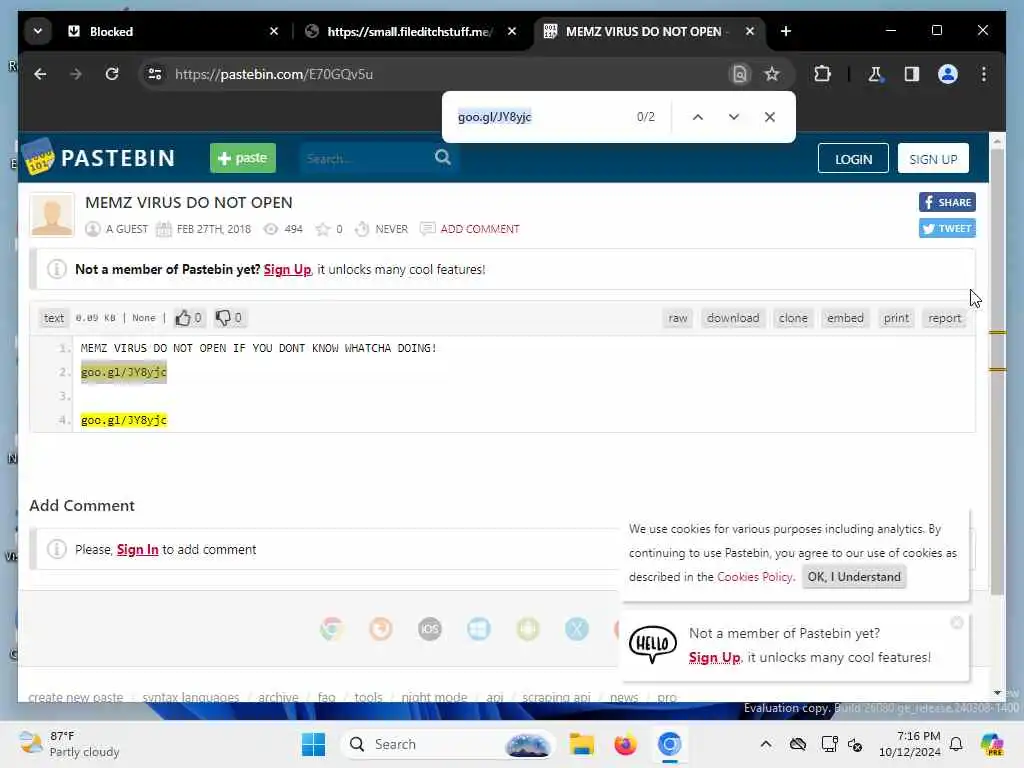Click Sign In link to comment
Screen dimensions: 1024x768
[137, 550]
